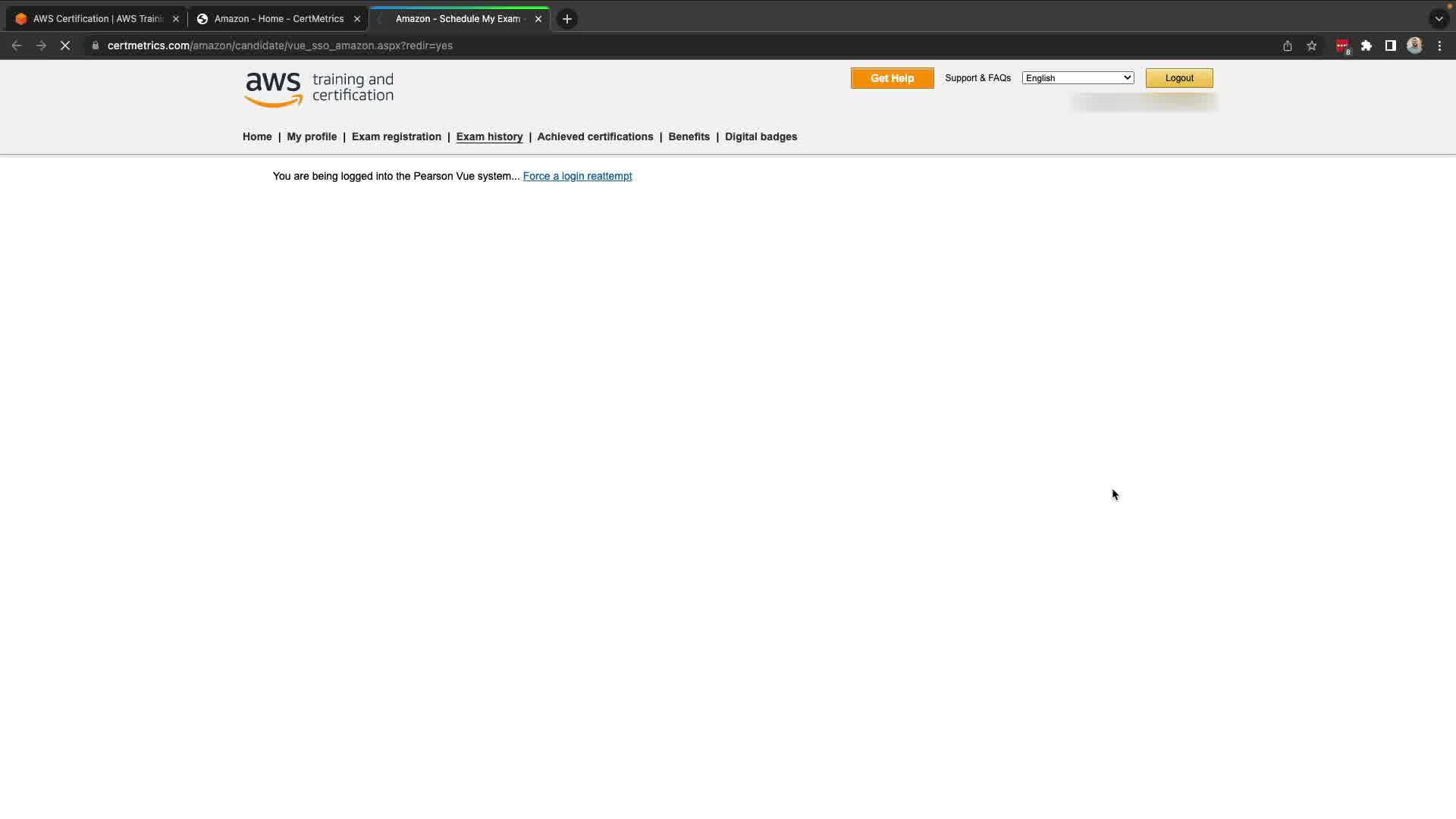Open Achieved certifications menu item
The height and width of the screenshot is (819, 1456).
tap(595, 136)
